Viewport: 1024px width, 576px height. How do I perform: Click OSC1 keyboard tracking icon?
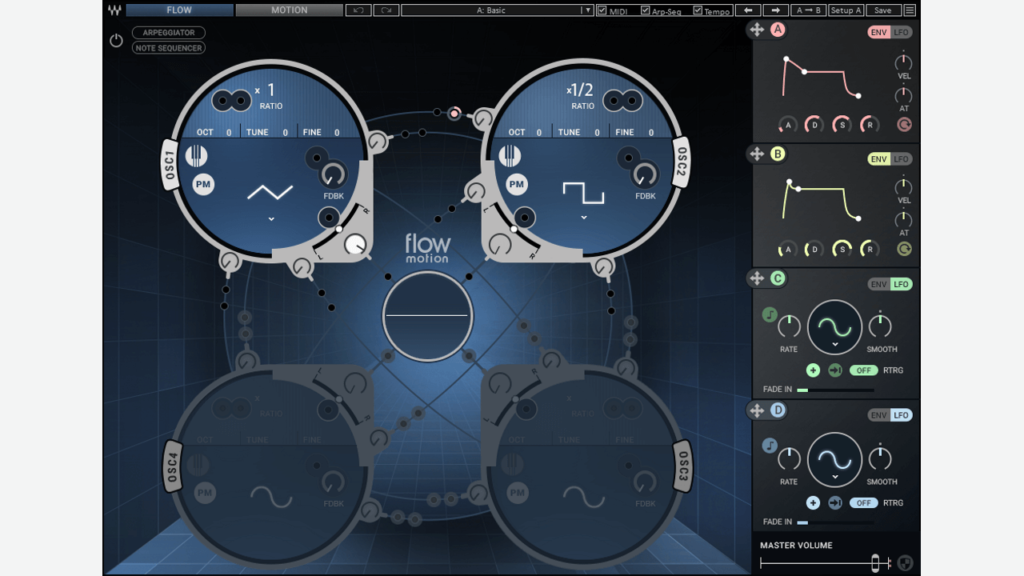click(x=196, y=156)
